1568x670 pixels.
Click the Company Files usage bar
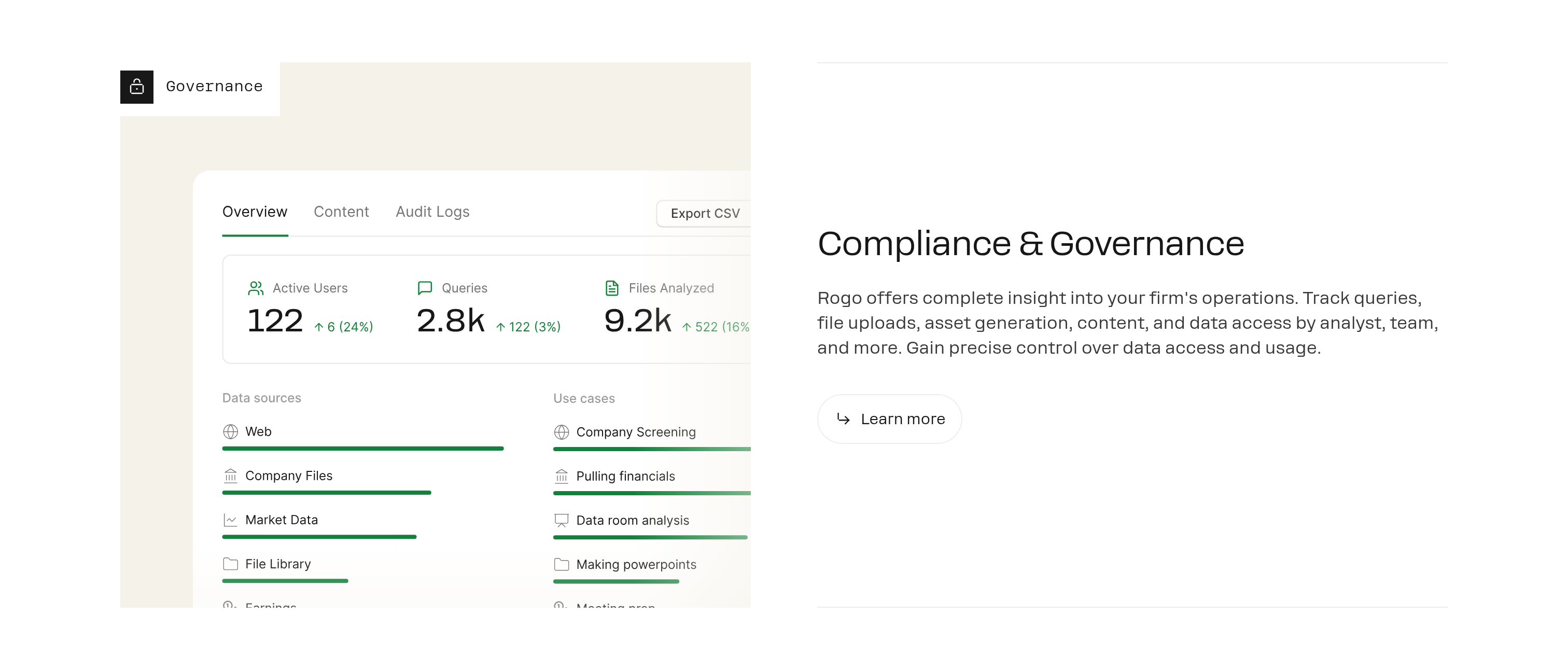pyautogui.click(x=327, y=492)
